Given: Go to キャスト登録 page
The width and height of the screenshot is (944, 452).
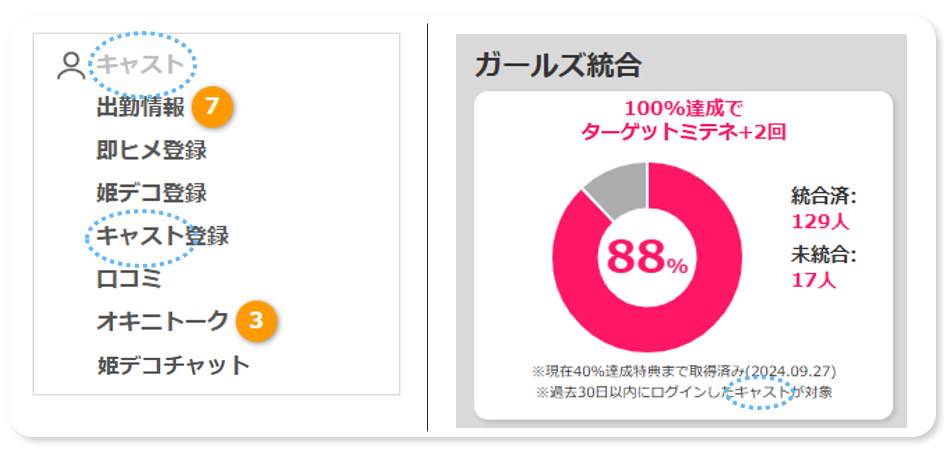Looking at the screenshot, I should [x=162, y=236].
